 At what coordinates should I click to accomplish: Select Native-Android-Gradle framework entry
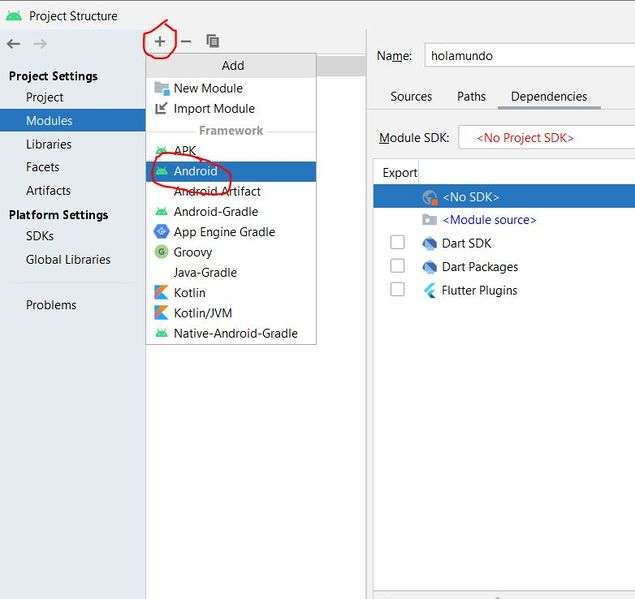pyautogui.click(x=231, y=333)
